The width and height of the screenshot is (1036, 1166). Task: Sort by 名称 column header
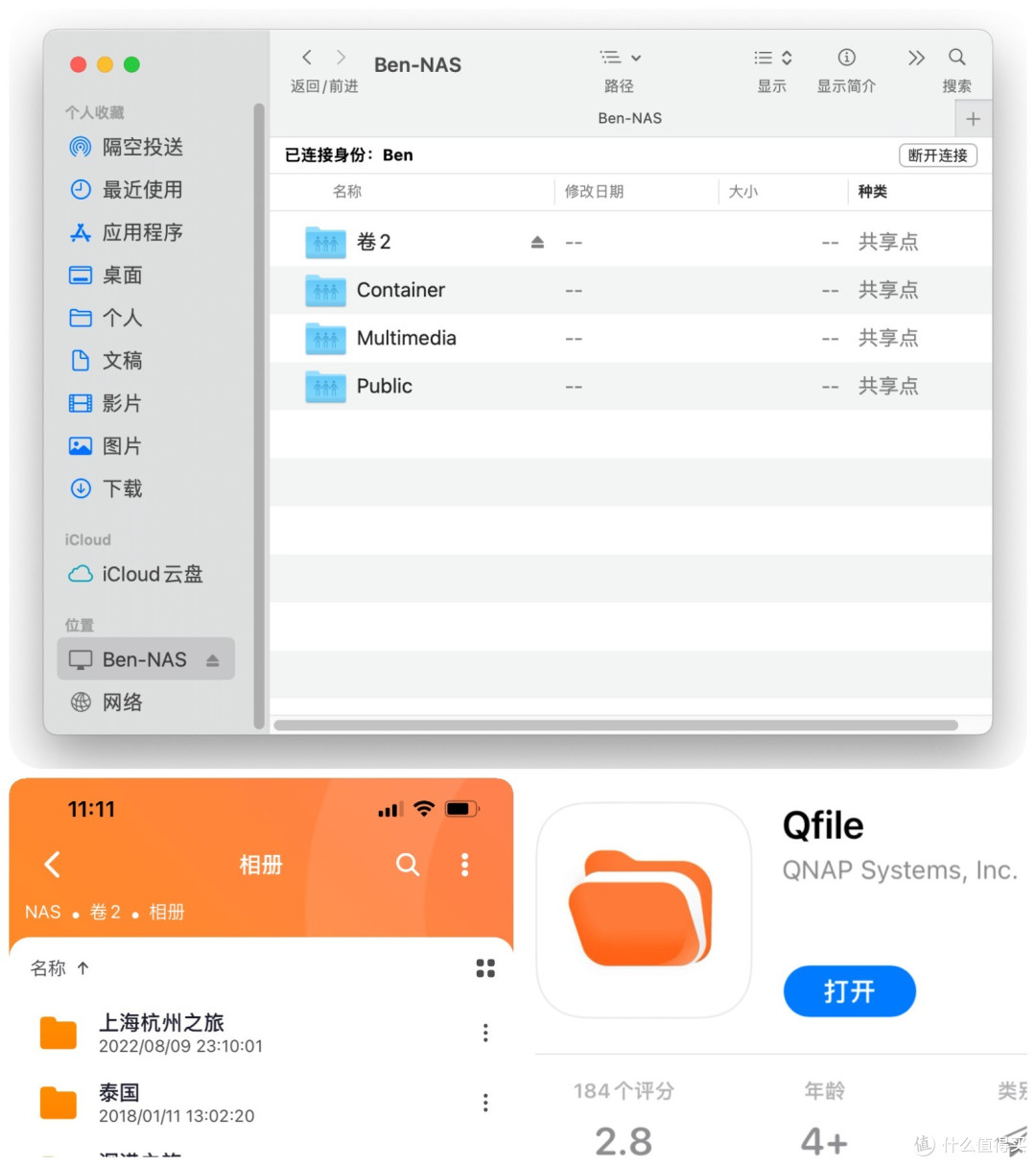pos(347,192)
